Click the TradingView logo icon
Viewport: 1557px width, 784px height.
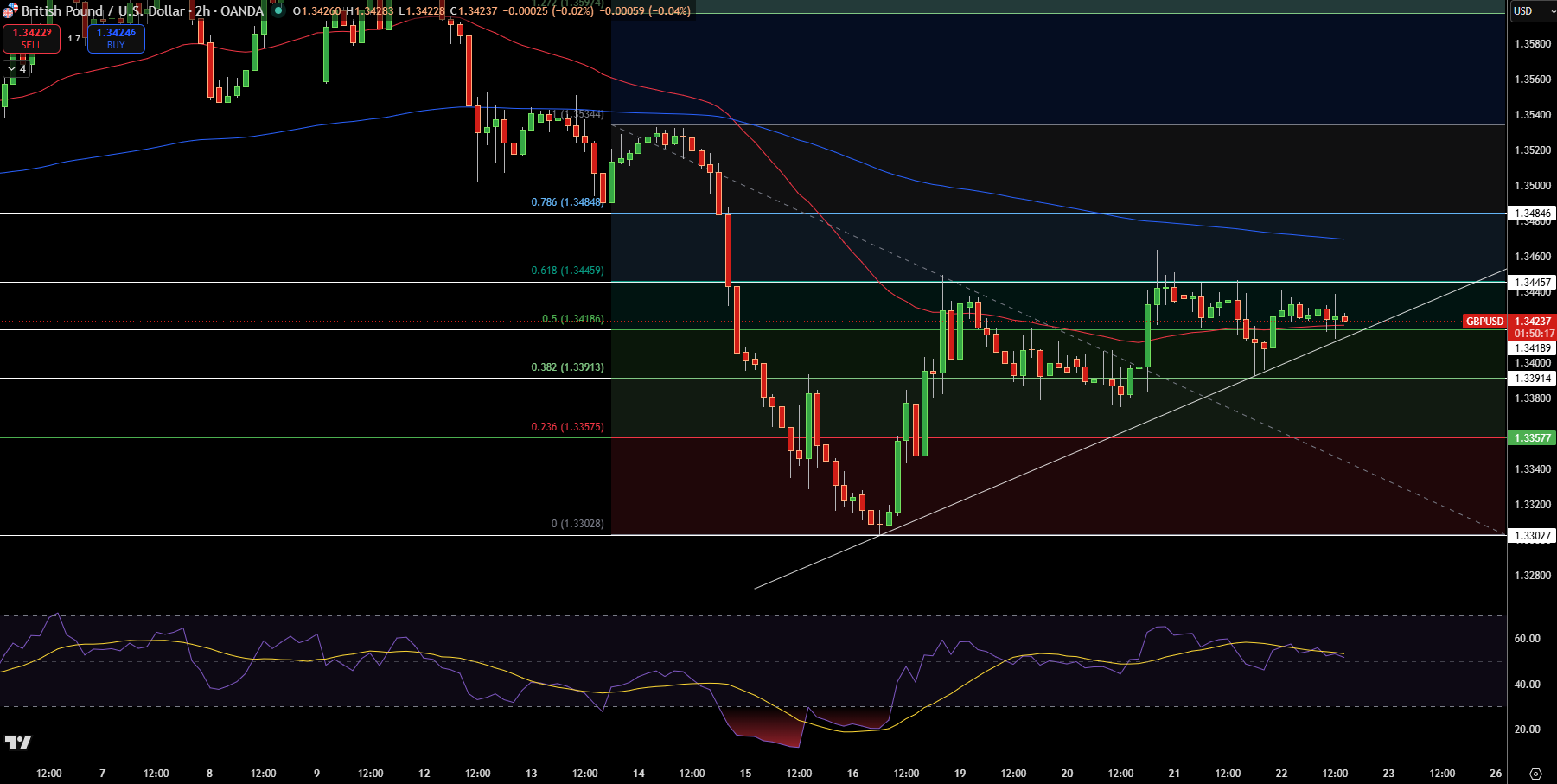[x=18, y=743]
